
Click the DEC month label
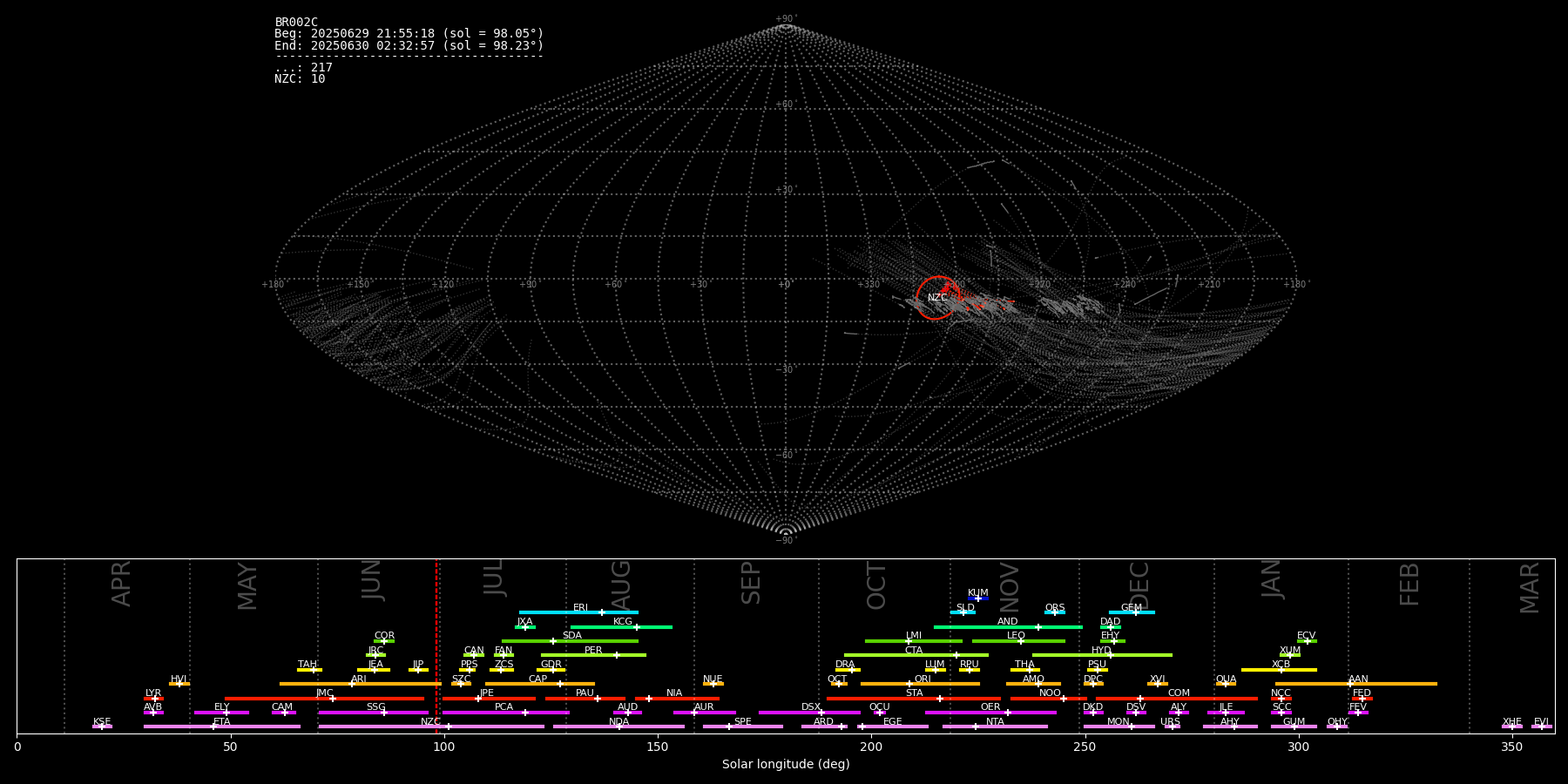point(1139,585)
